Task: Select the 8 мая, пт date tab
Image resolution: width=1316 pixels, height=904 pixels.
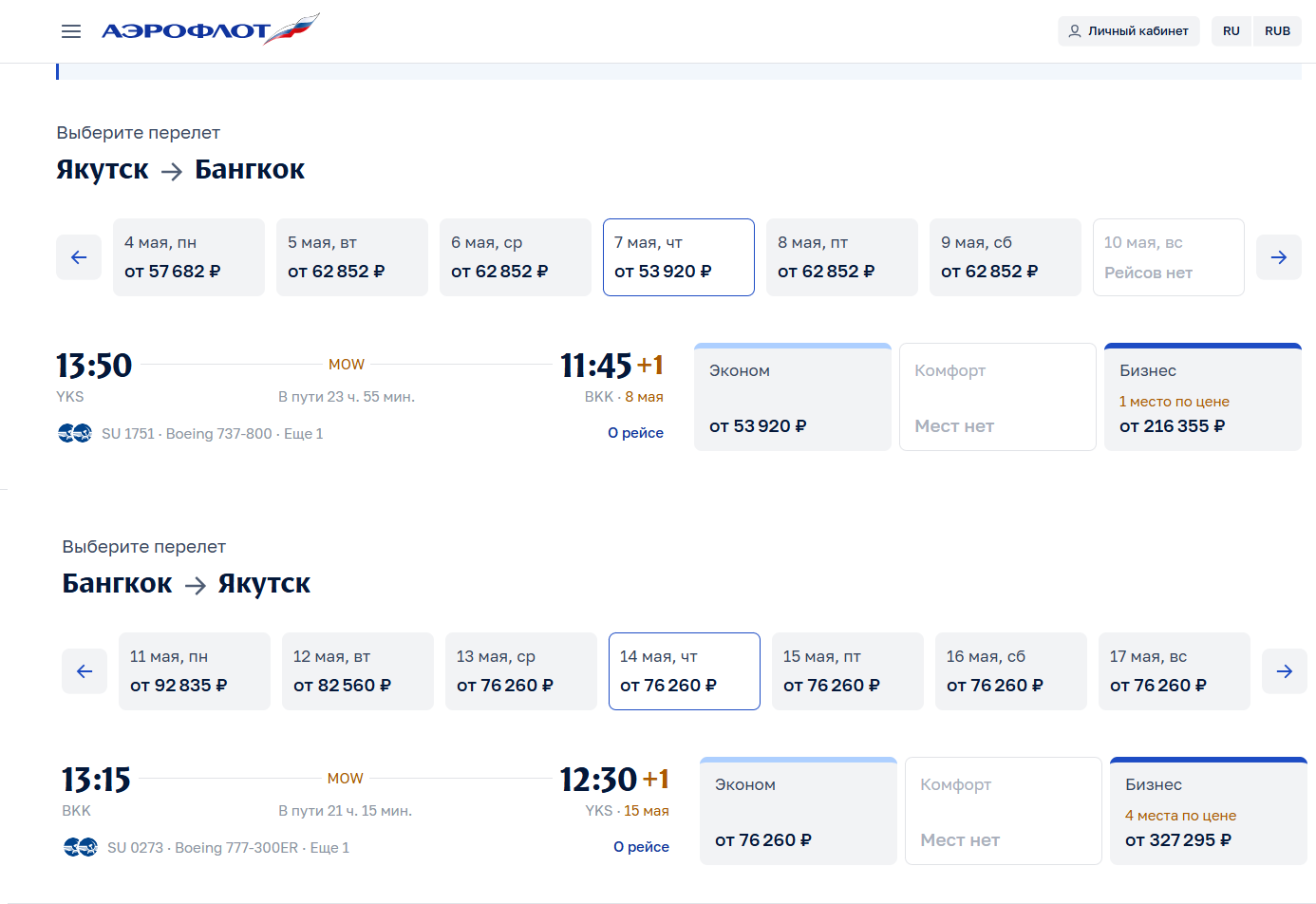Action: 841,257
